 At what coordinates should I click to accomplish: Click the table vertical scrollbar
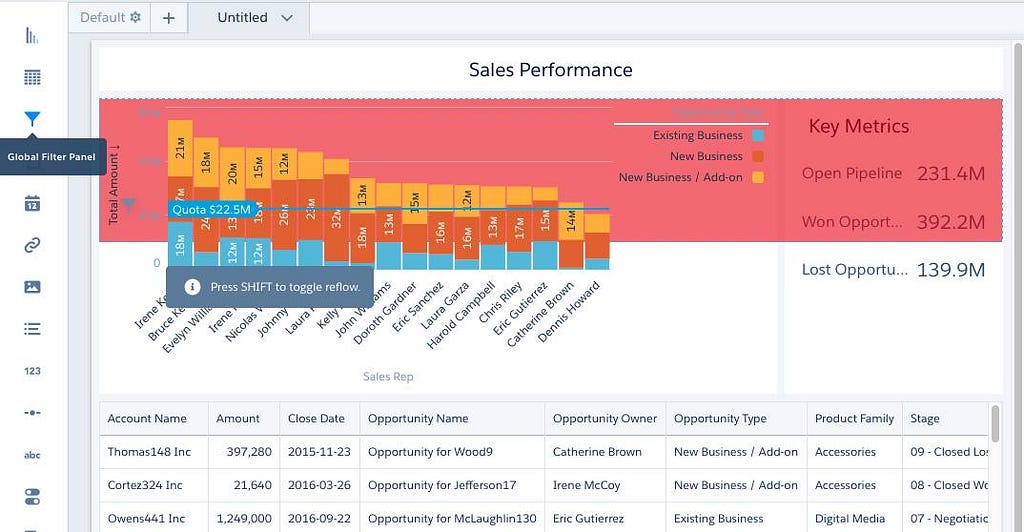[x=995, y=424]
